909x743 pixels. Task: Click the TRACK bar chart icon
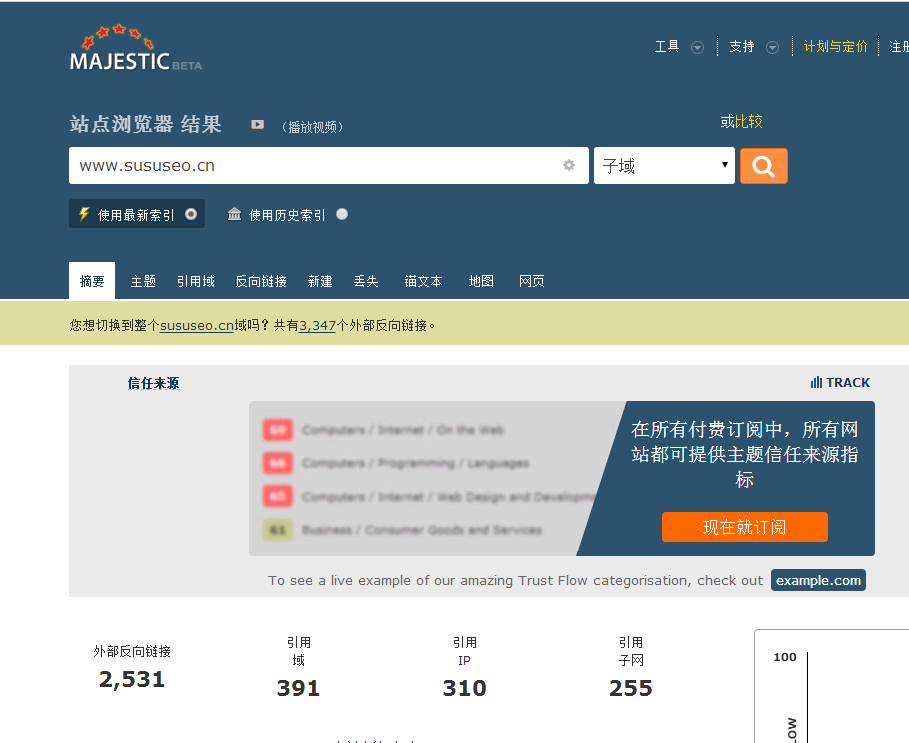coord(816,383)
